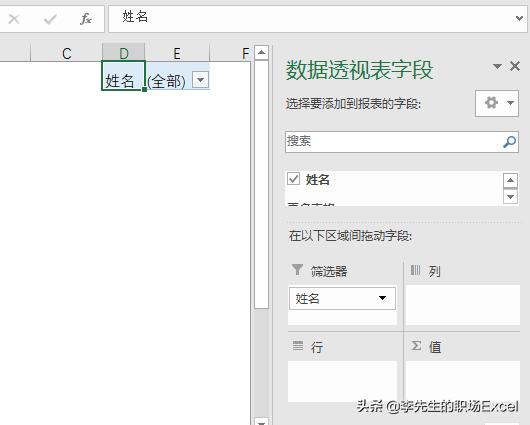Click the magnifier search icon

509,142
